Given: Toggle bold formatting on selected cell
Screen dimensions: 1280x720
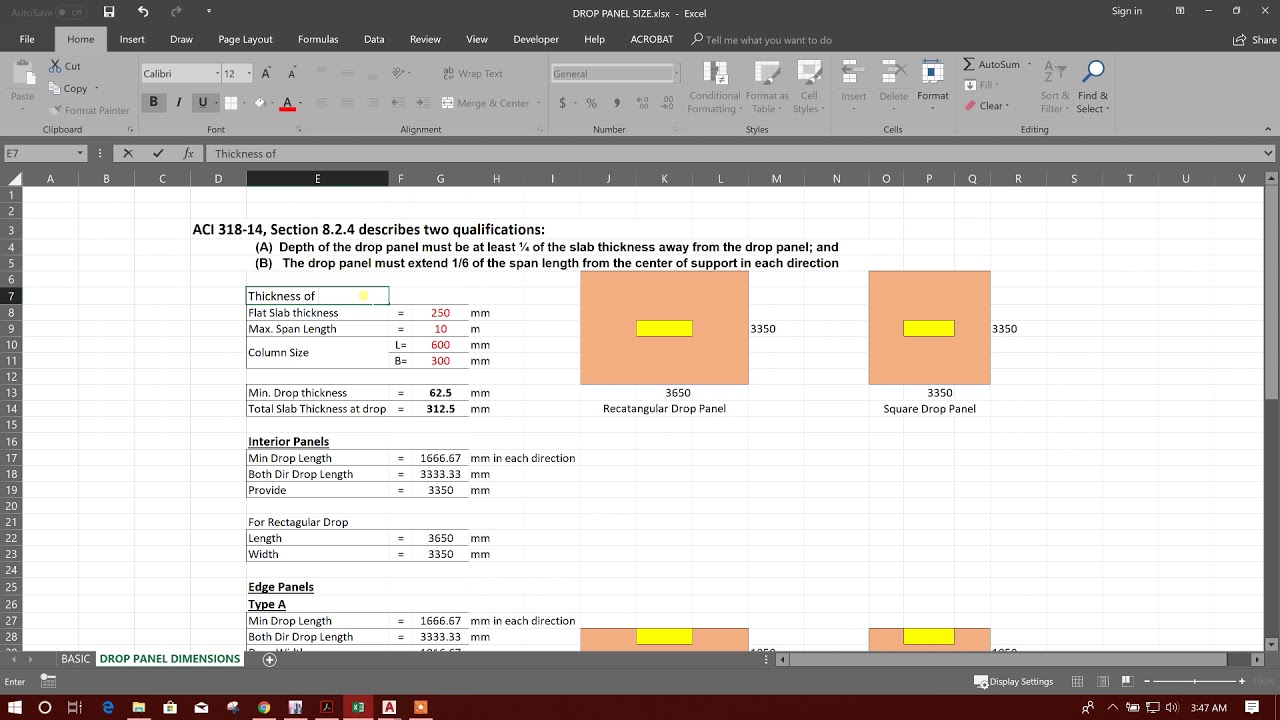Looking at the screenshot, I should pyautogui.click(x=152, y=103).
